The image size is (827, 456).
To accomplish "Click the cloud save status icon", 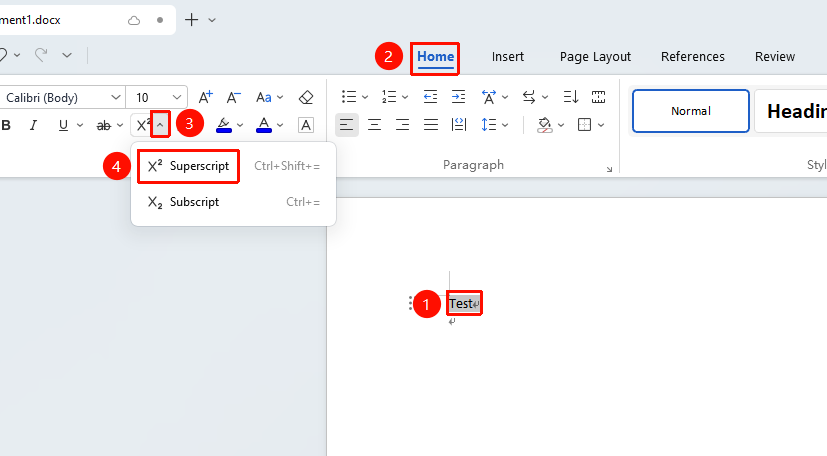I will click(134, 20).
